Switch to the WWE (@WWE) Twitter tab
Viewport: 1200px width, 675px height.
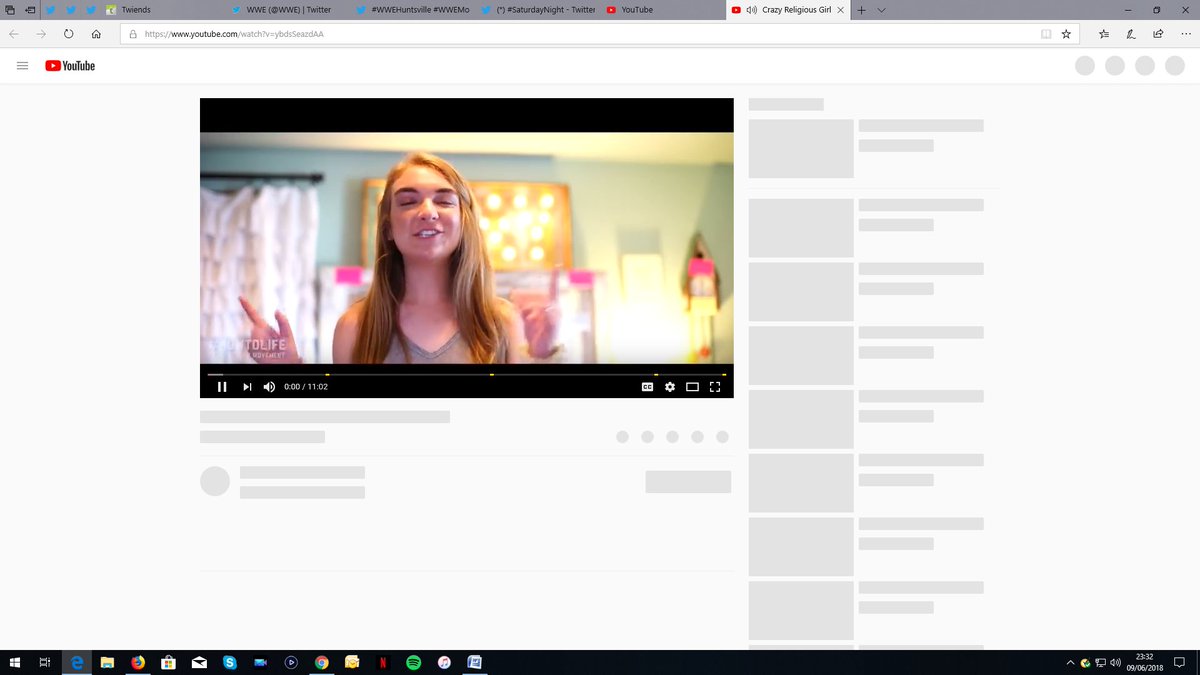click(288, 10)
